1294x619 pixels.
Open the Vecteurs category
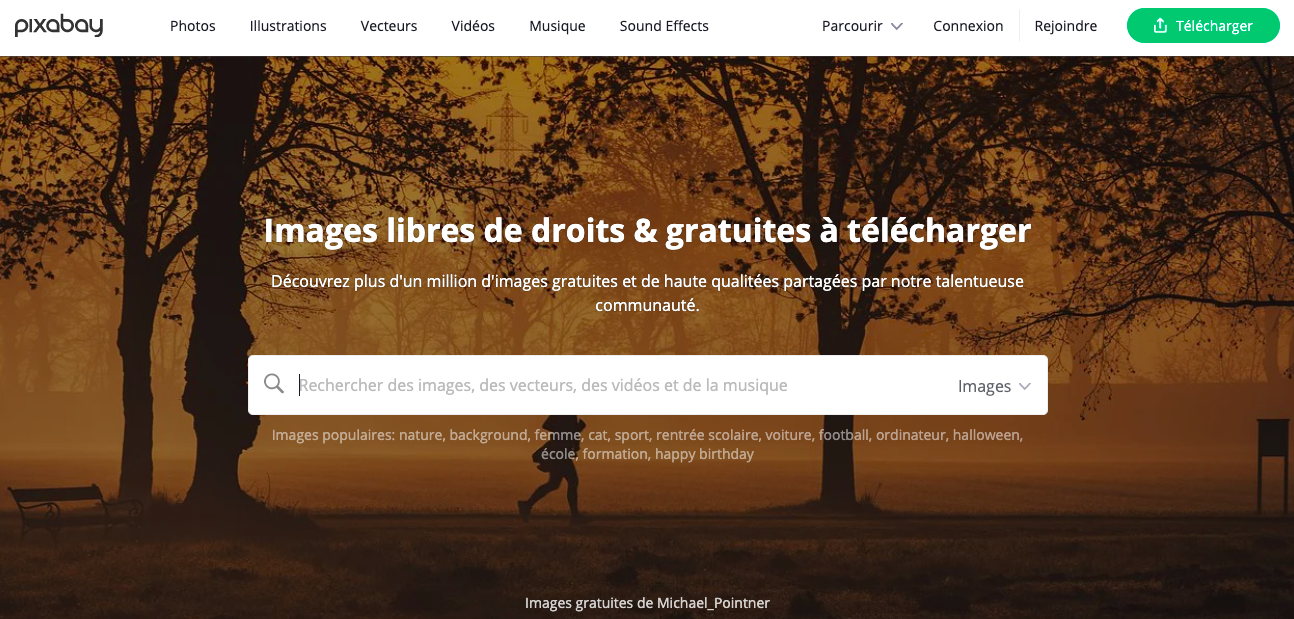click(389, 26)
